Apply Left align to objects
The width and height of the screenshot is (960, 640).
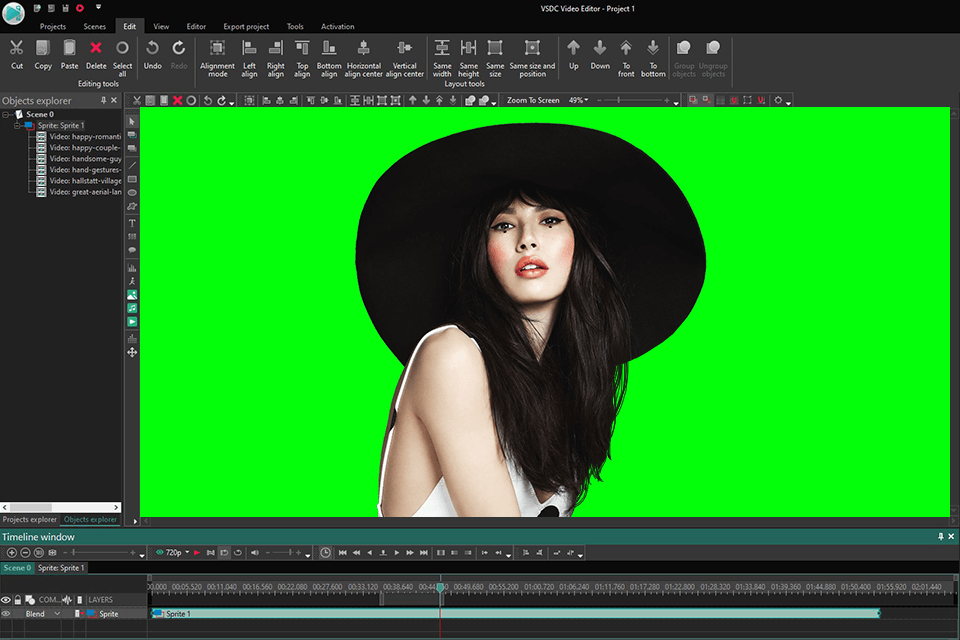(249, 58)
